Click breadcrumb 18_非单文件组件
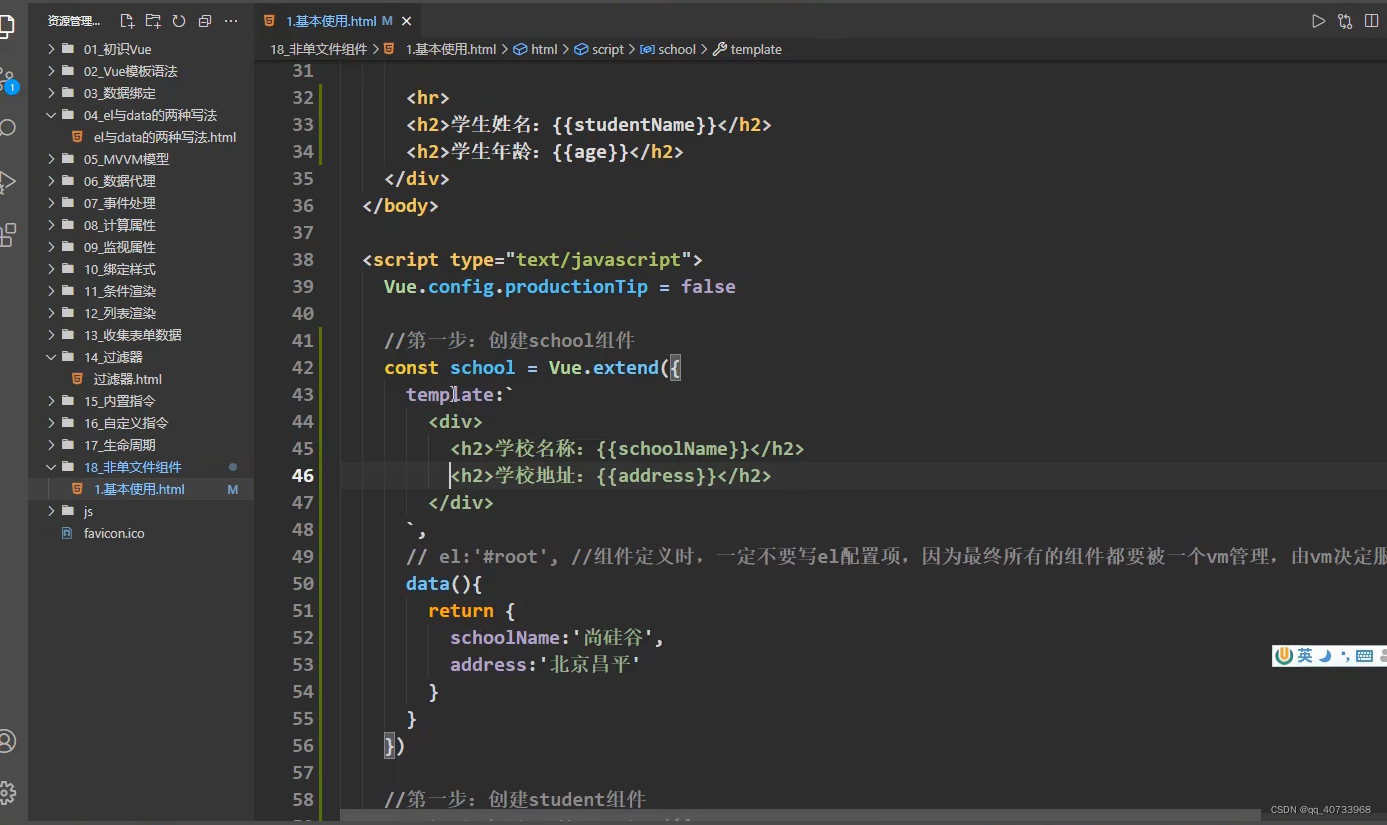Viewport: 1387px width, 825px height. coord(318,49)
